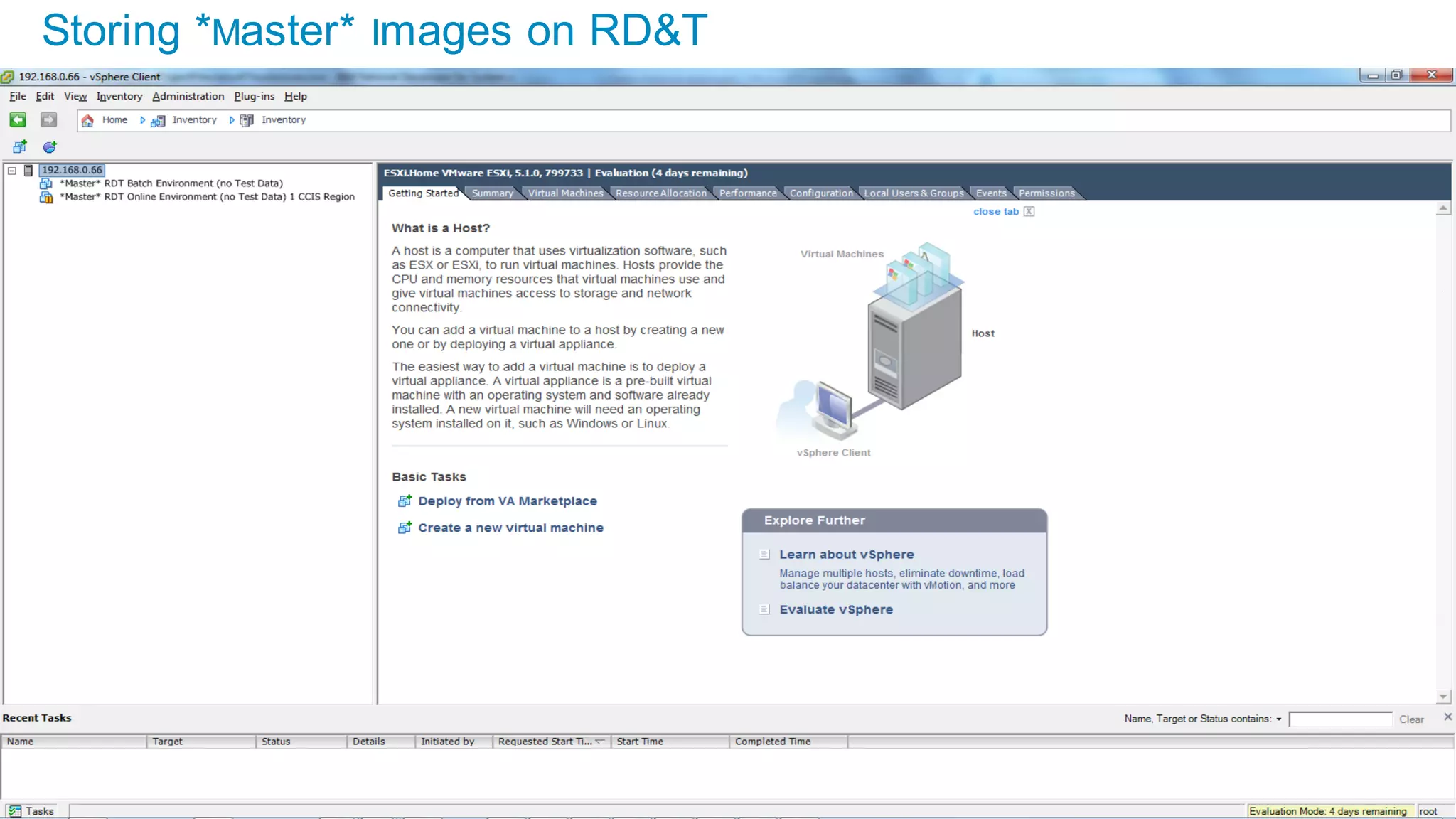1456x819 pixels.
Task: Switch to the Local Users & Groups tab
Action: click(x=914, y=193)
